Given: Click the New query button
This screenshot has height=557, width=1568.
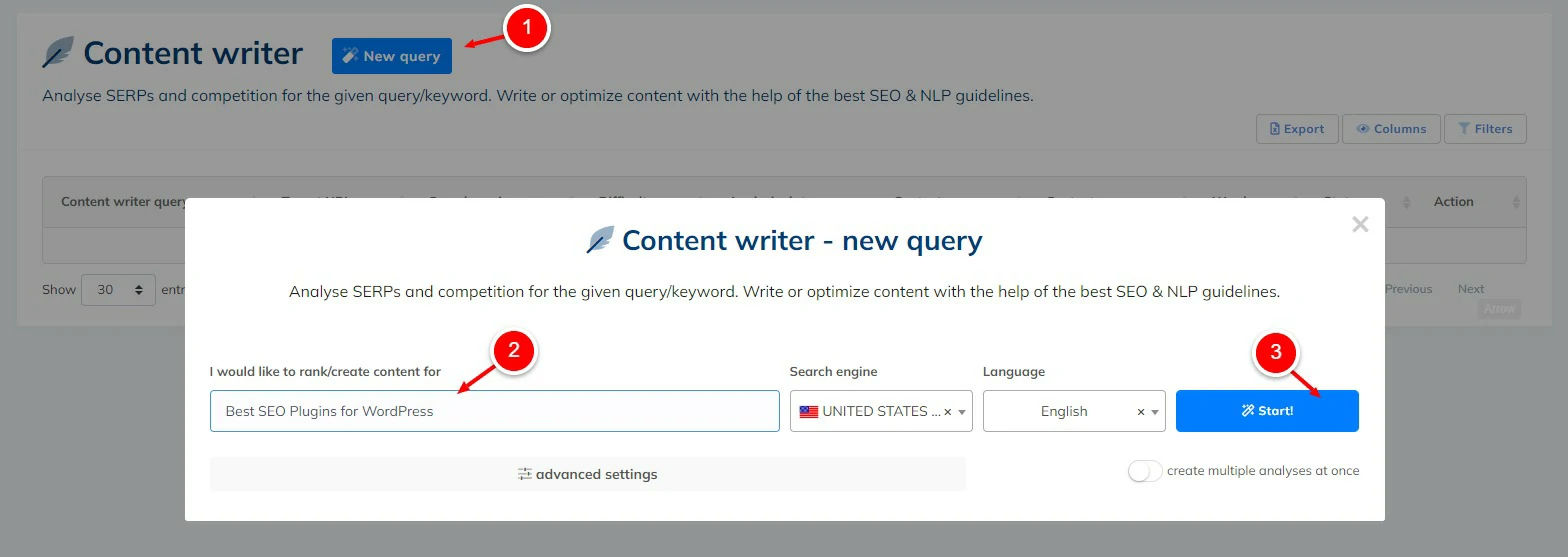Looking at the screenshot, I should [x=392, y=56].
